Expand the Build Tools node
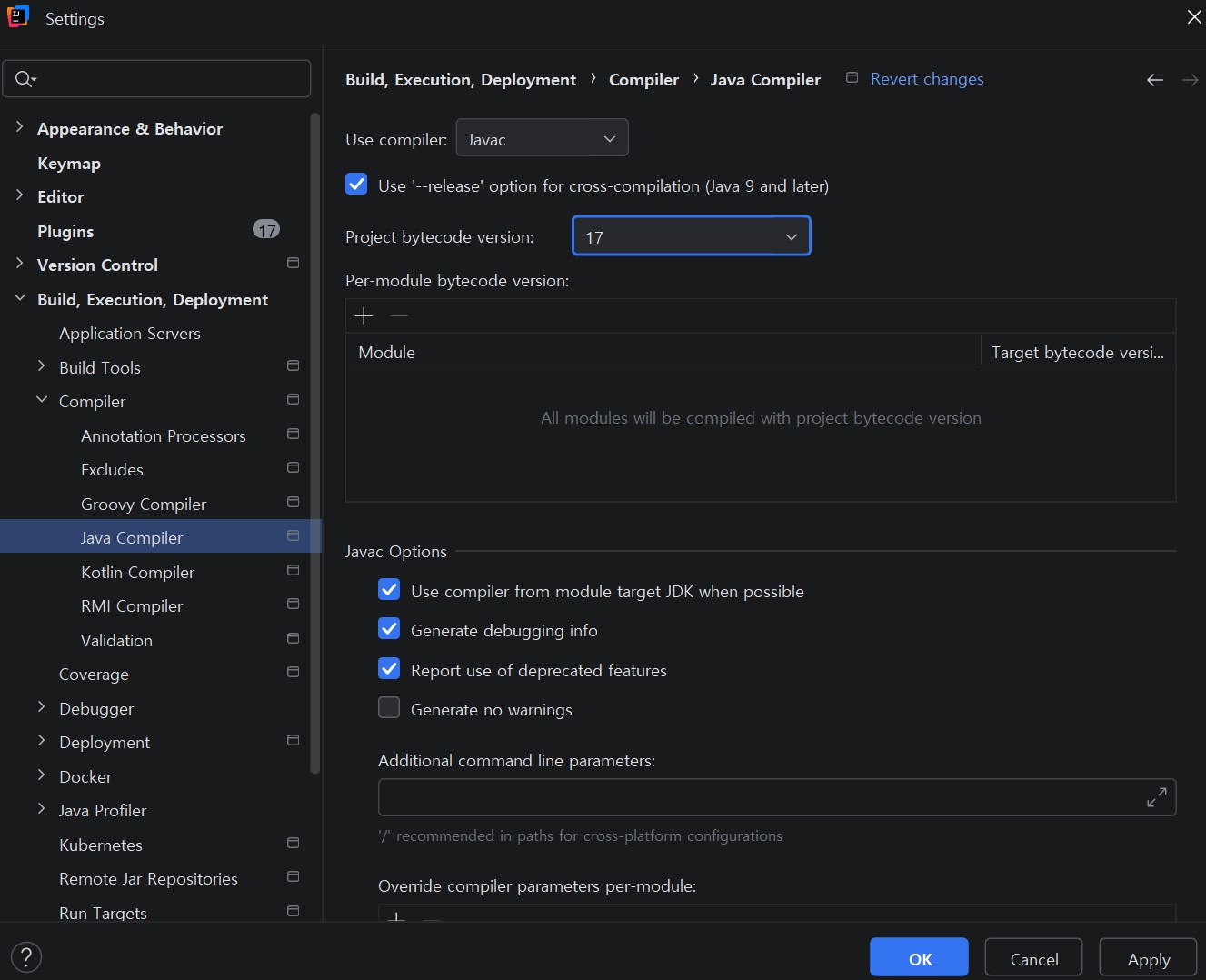Image resolution: width=1206 pixels, height=980 pixels. point(42,366)
